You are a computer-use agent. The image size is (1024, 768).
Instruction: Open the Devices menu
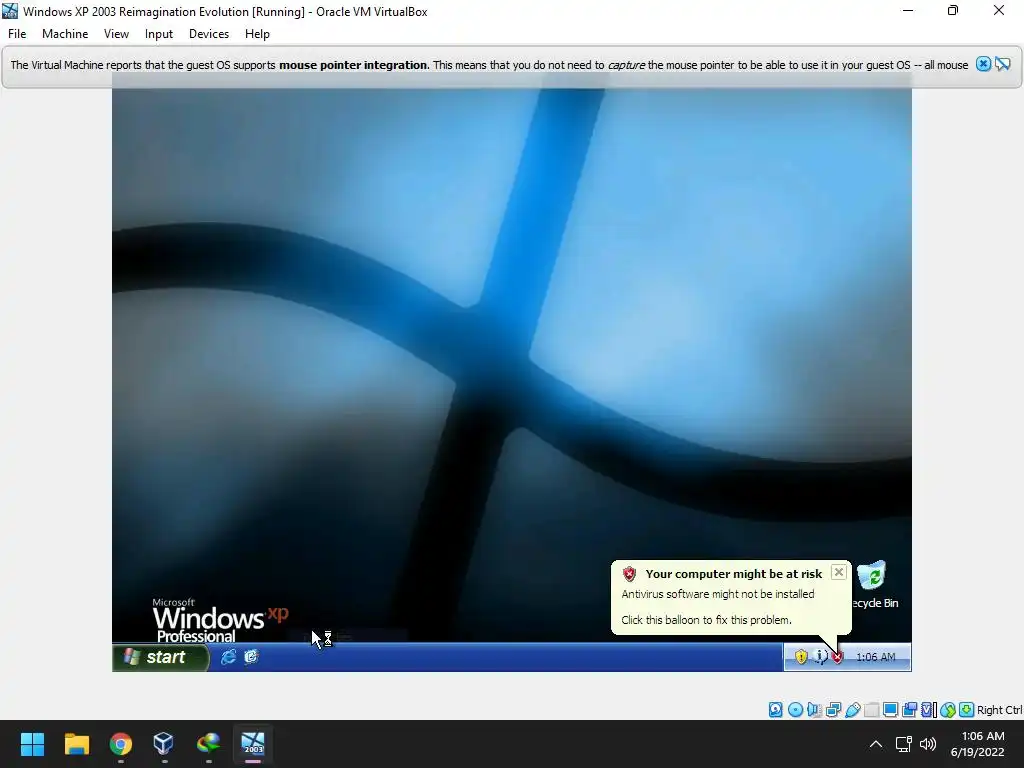tap(209, 34)
